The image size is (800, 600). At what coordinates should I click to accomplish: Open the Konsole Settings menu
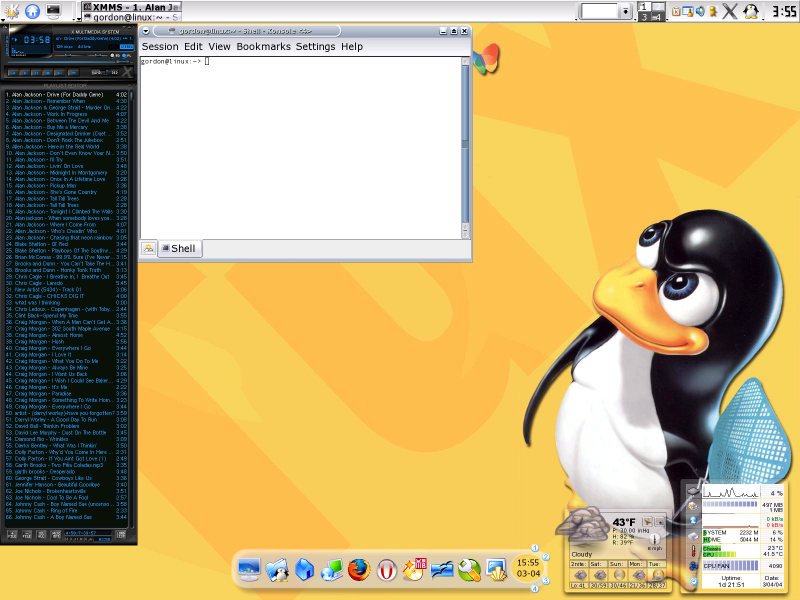[315, 46]
